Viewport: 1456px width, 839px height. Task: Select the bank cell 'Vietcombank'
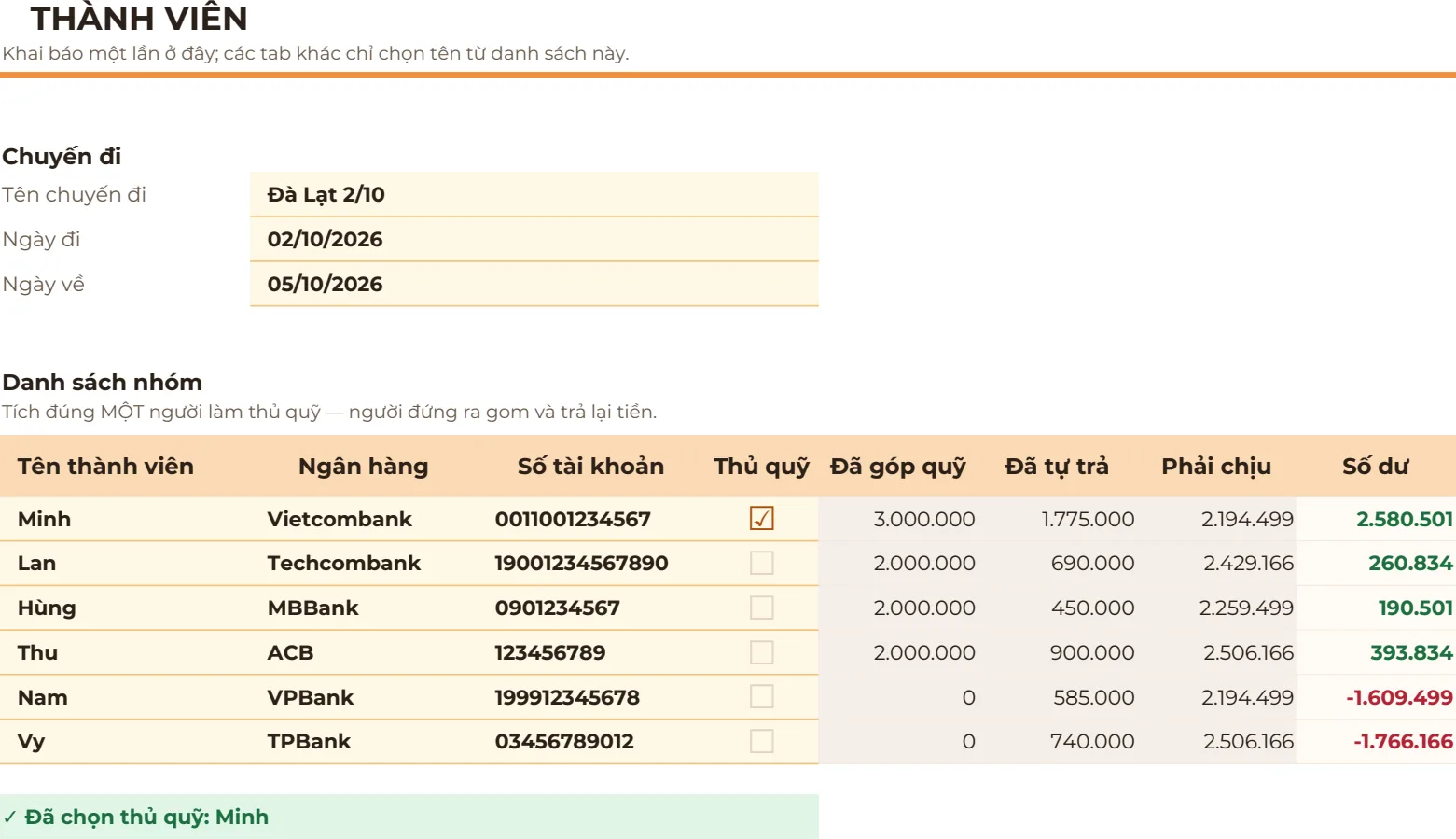[x=364, y=519]
